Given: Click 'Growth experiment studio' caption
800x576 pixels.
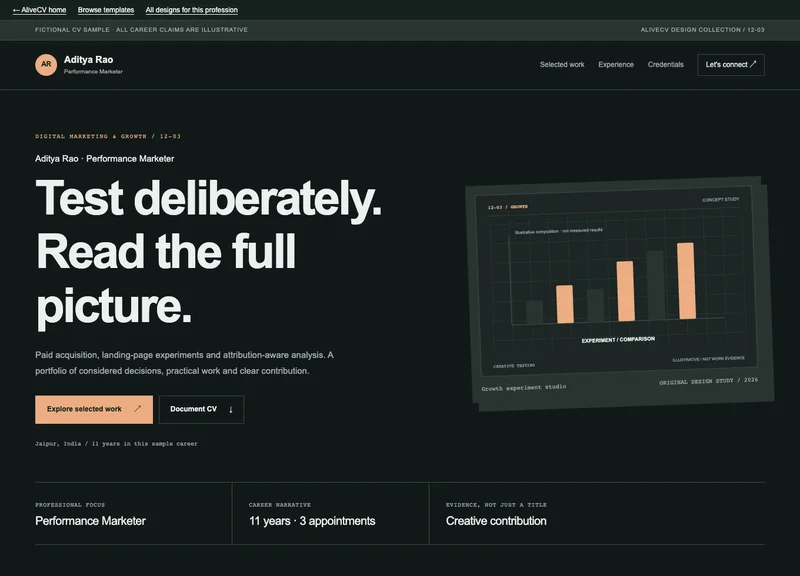Looking at the screenshot, I should point(523,387).
